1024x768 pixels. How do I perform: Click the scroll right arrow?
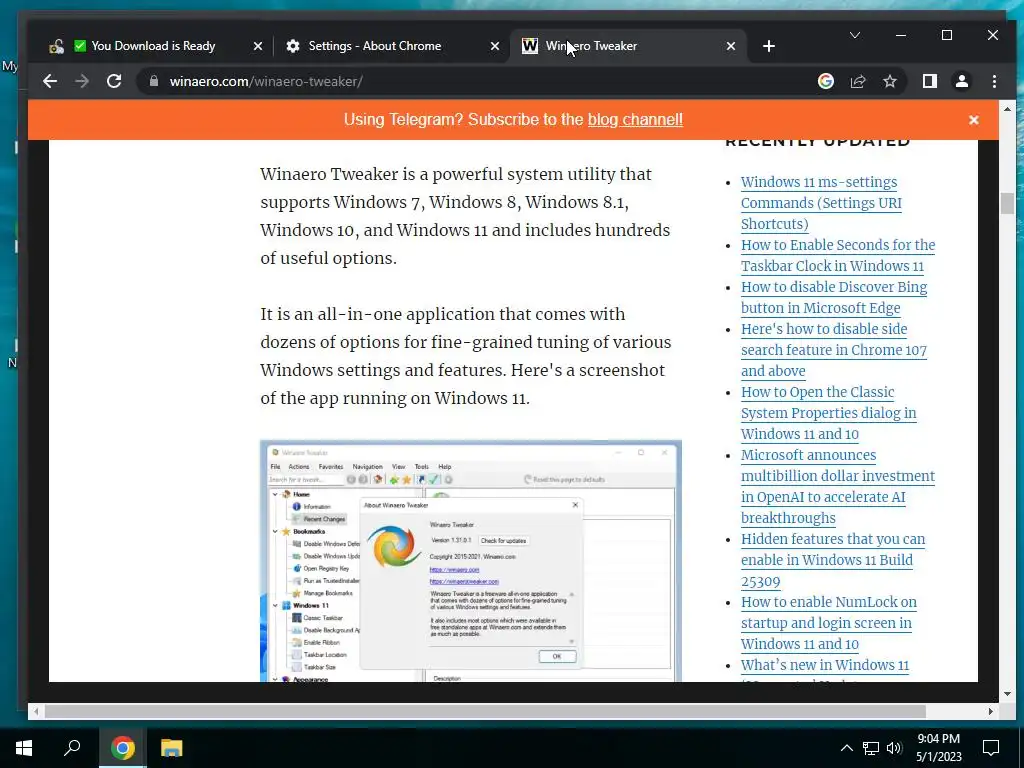point(991,711)
